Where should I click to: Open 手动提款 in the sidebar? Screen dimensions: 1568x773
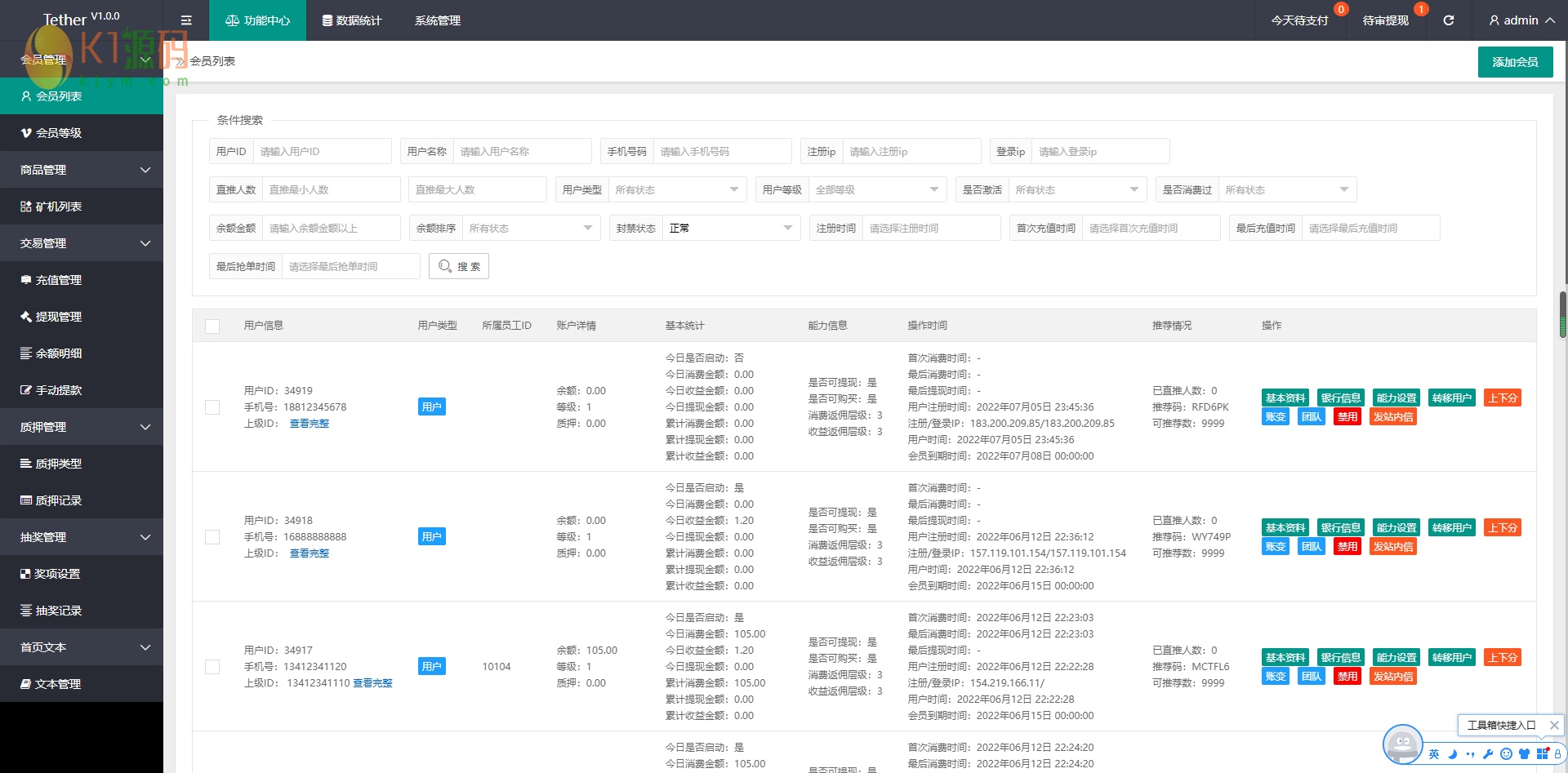pos(58,390)
